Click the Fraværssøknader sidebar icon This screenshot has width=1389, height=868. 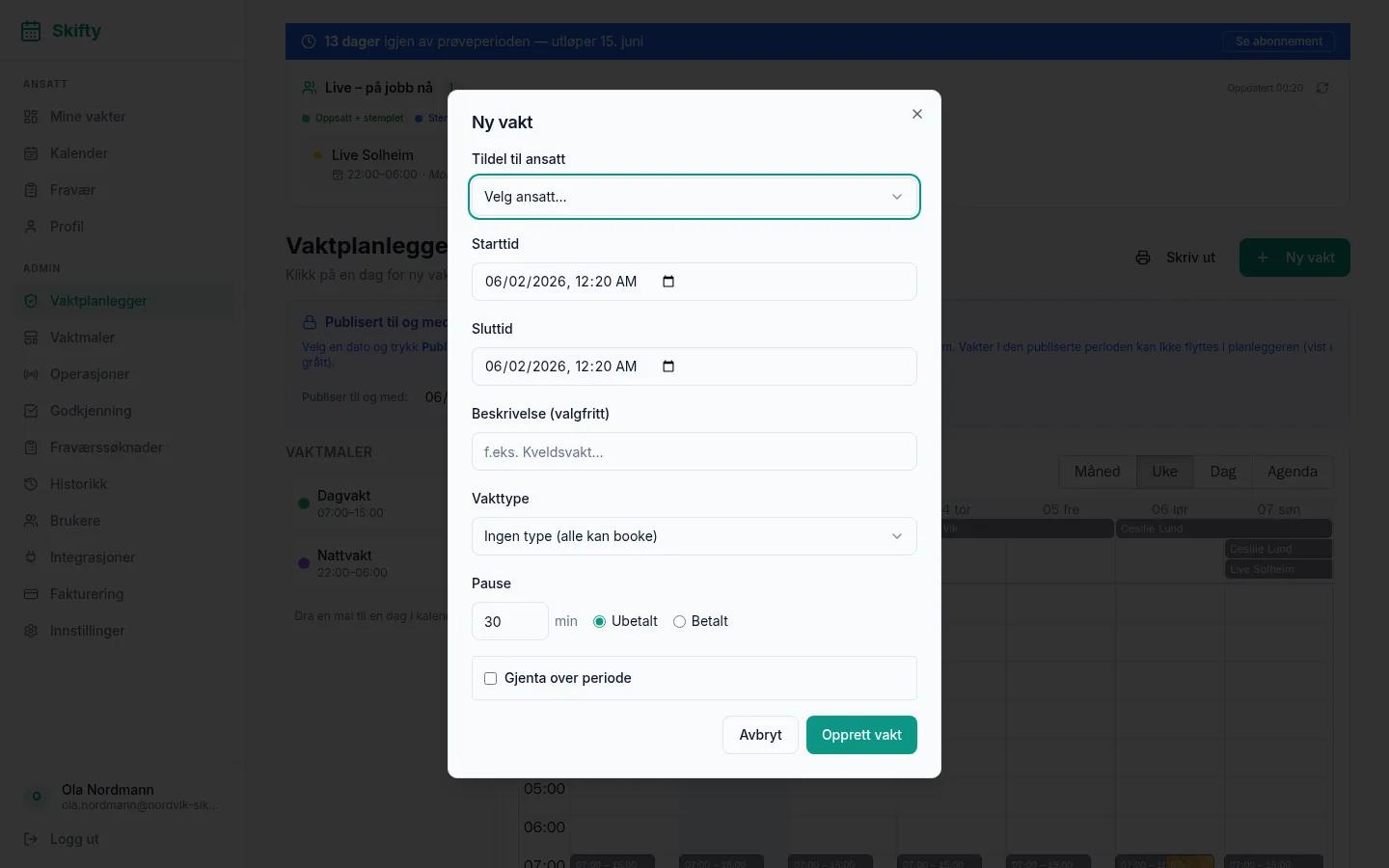click(x=31, y=448)
